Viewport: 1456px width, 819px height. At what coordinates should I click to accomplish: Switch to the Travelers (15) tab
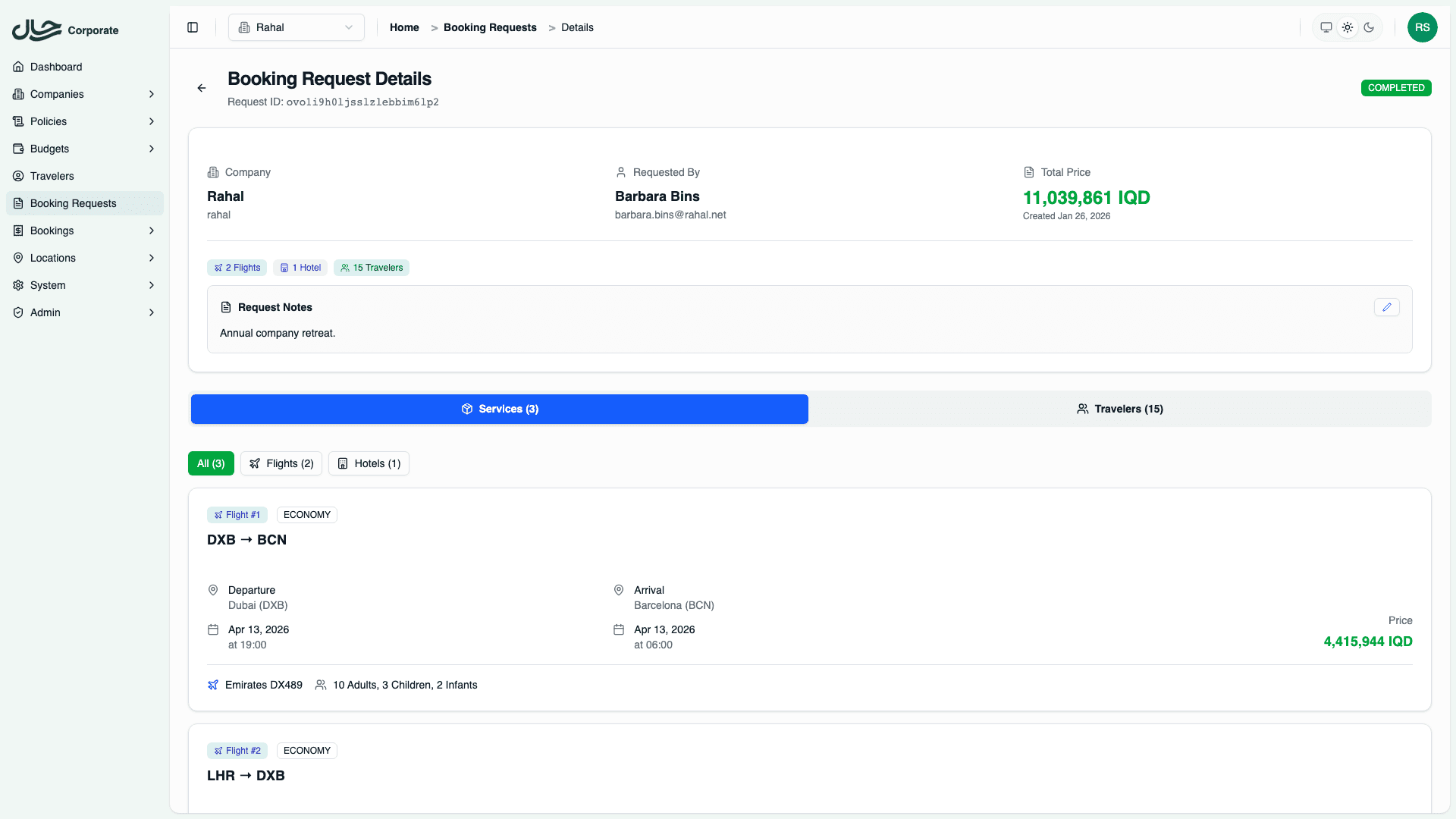[1119, 409]
